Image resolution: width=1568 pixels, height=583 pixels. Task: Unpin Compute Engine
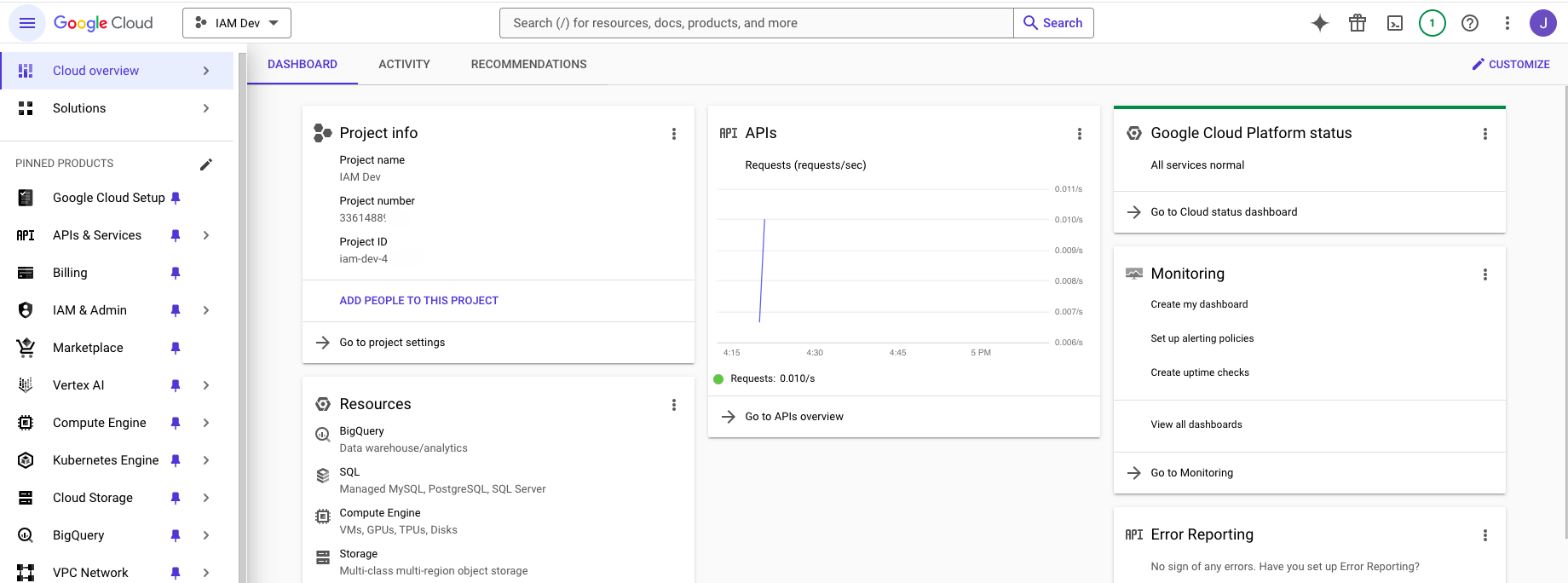point(176,423)
